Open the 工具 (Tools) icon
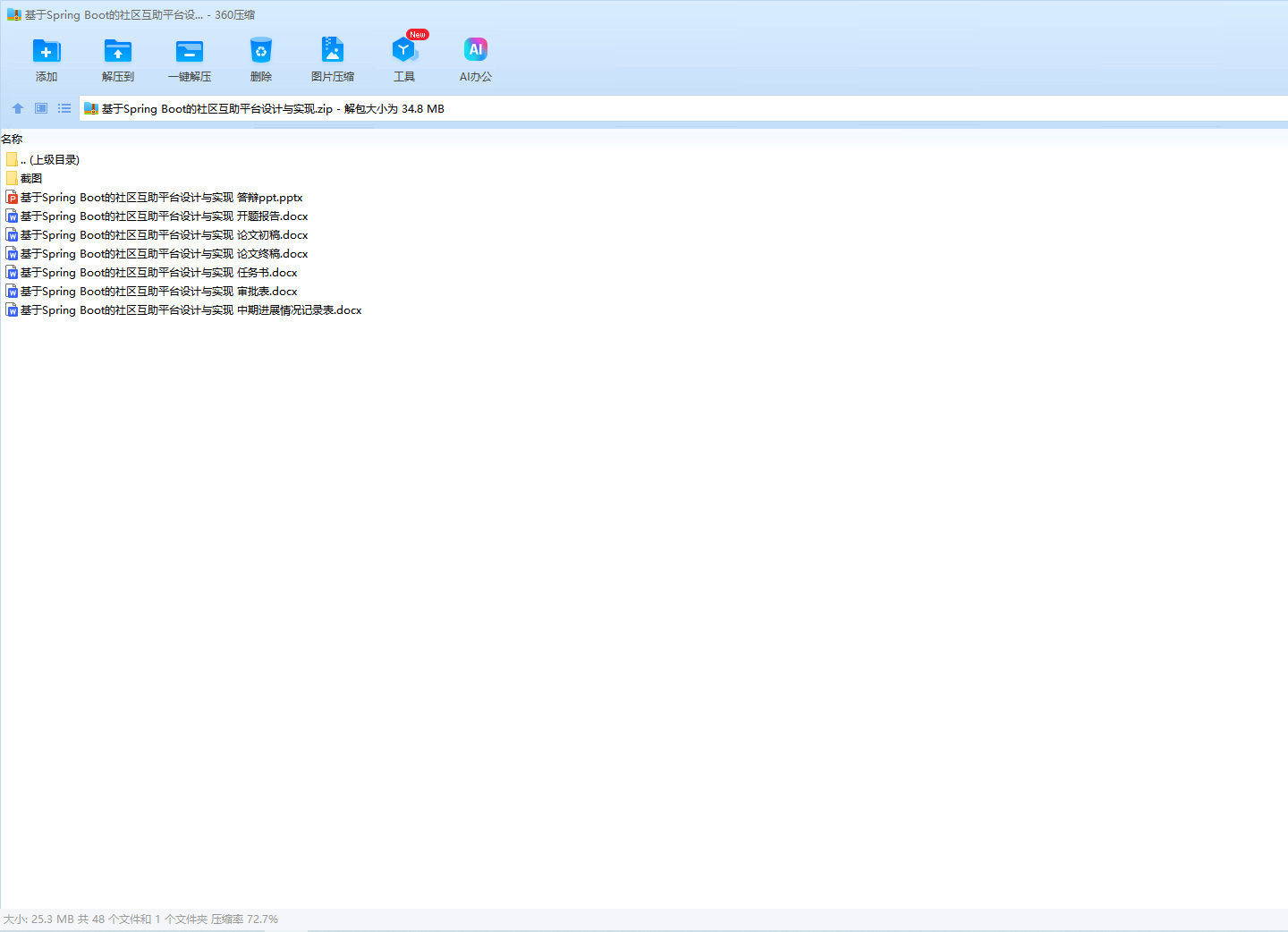 pos(404,50)
